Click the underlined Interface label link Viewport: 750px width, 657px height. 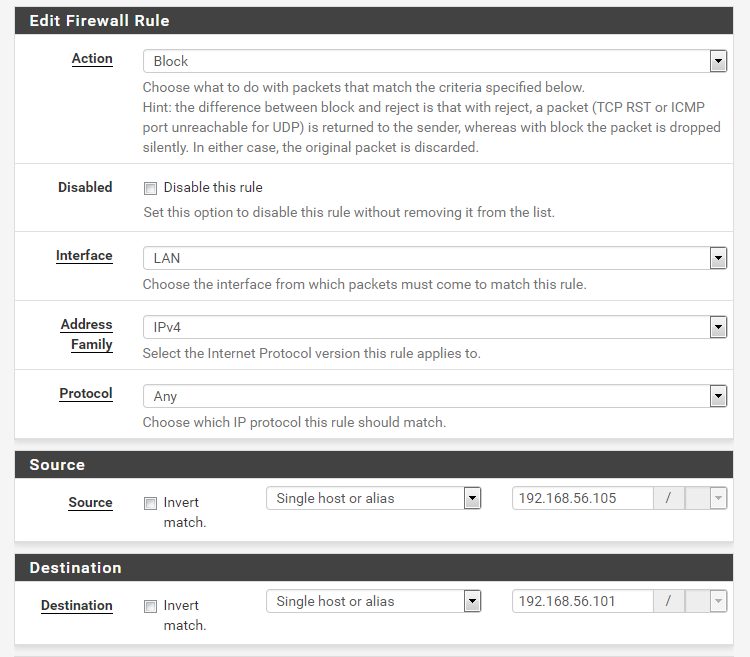point(84,256)
